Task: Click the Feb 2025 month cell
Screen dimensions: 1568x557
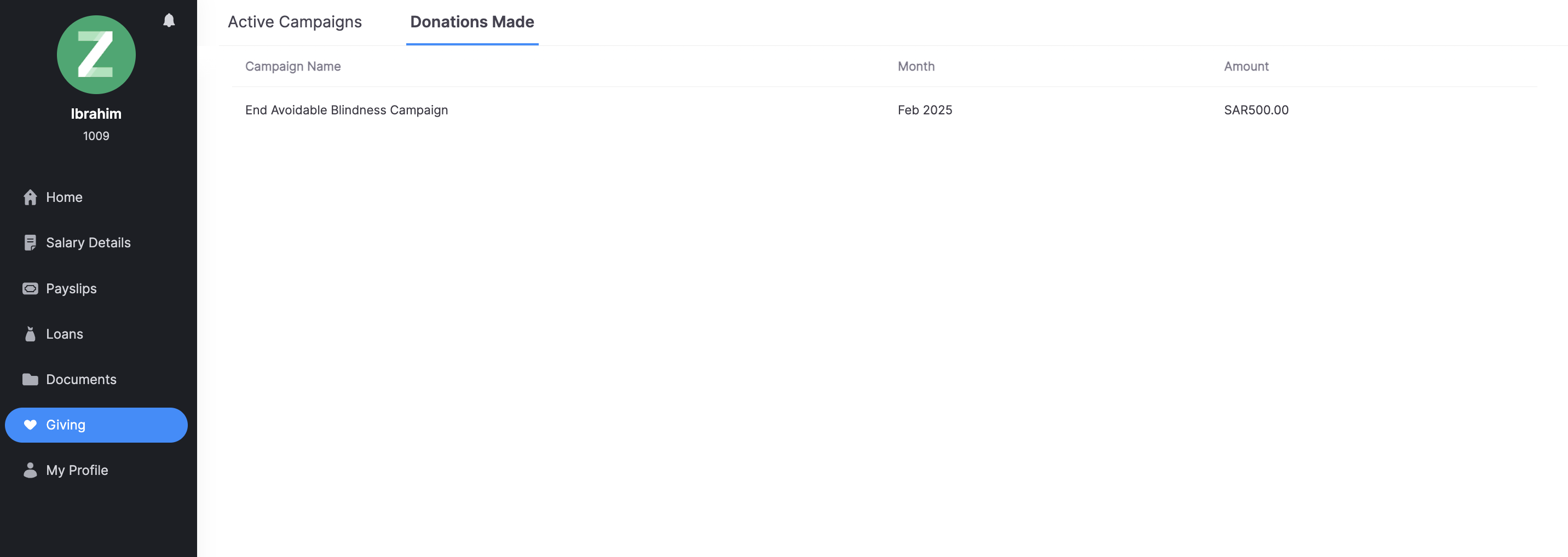Action: point(925,110)
